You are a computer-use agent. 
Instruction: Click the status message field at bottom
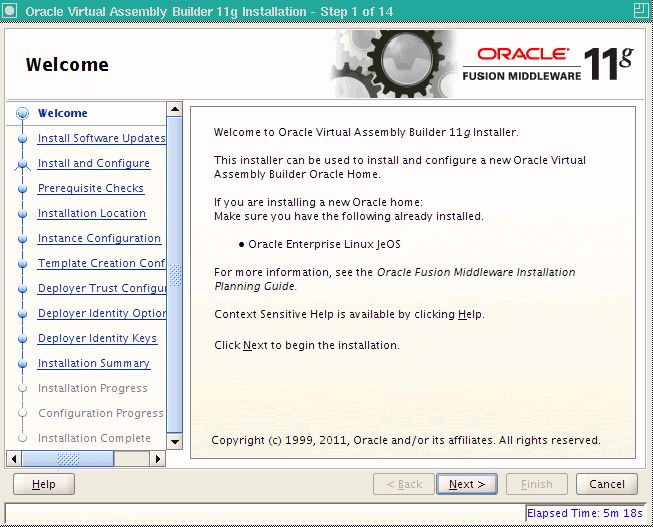click(x=265, y=513)
